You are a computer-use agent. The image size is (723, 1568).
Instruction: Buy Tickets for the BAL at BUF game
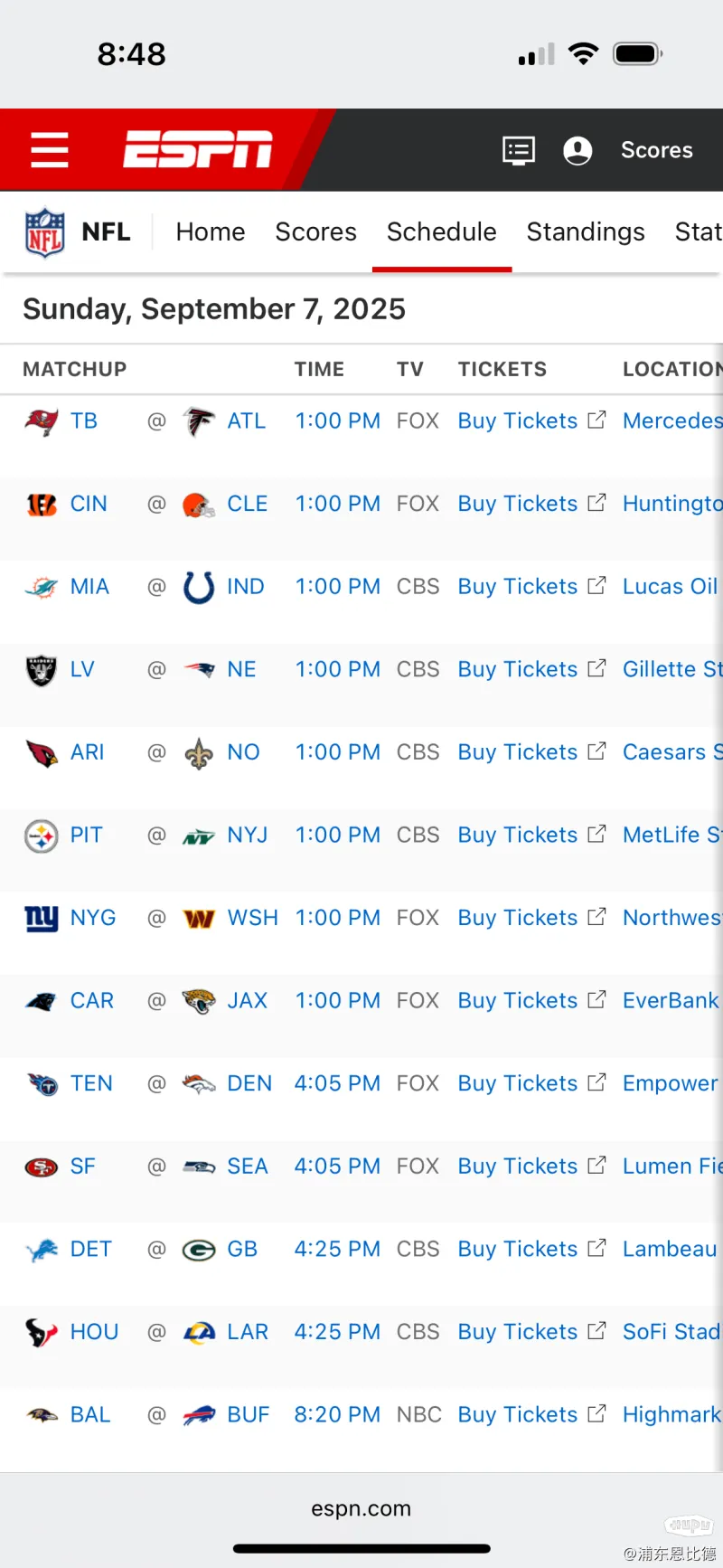tap(517, 1414)
